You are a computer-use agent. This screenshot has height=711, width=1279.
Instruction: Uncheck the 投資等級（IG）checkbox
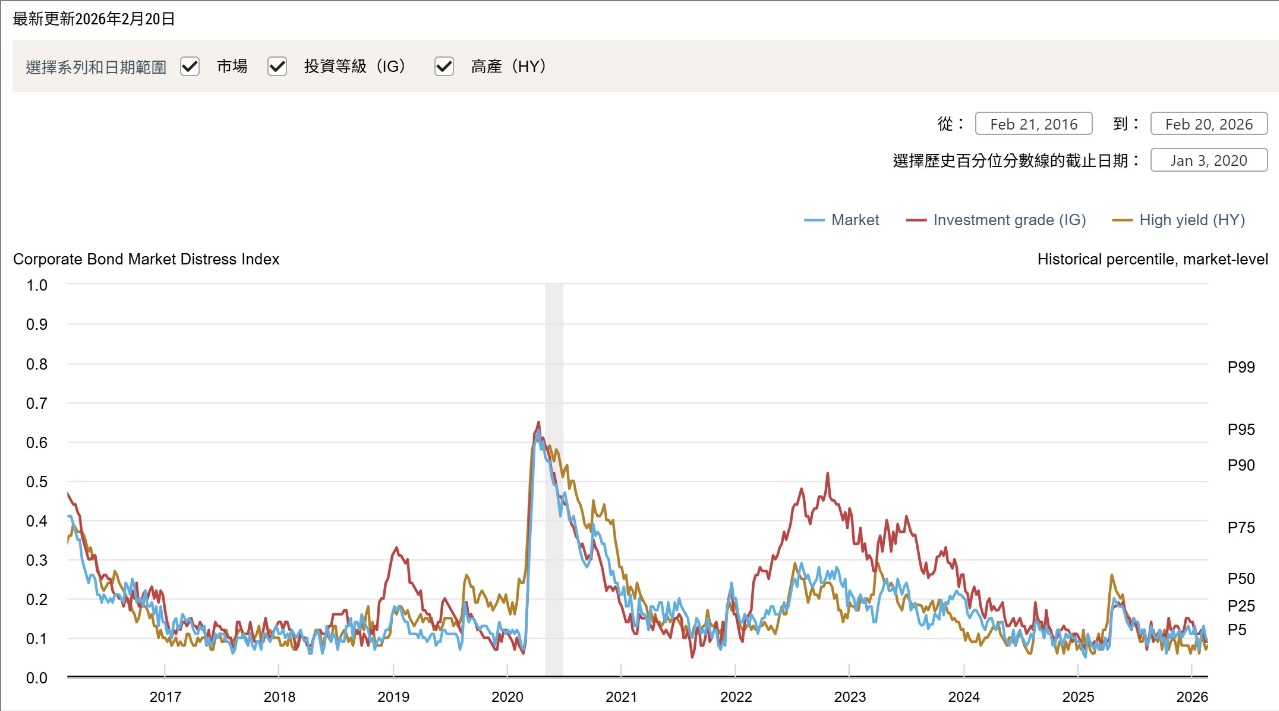pos(277,66)
